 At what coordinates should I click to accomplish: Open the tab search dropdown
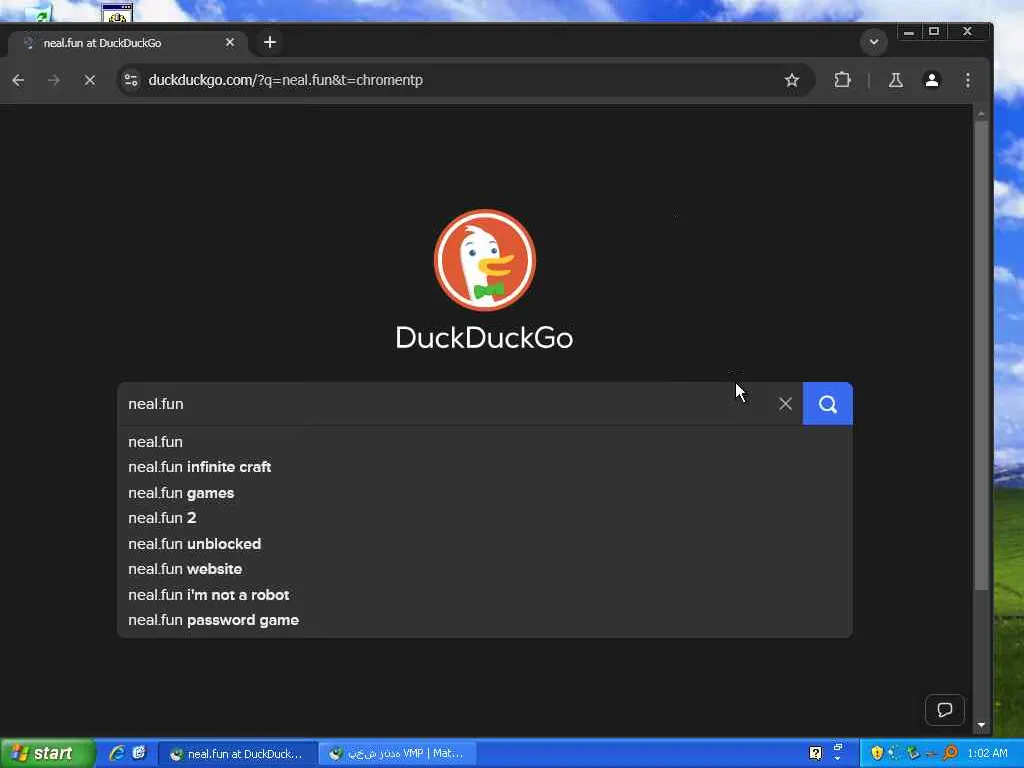(874, 42)
